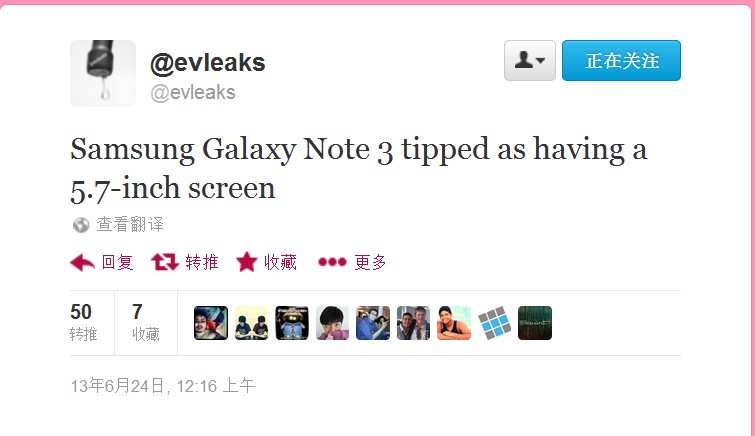Screen dimensions: 755x436
Task: Click the cartoon character avatar
Action: point(292,323)
